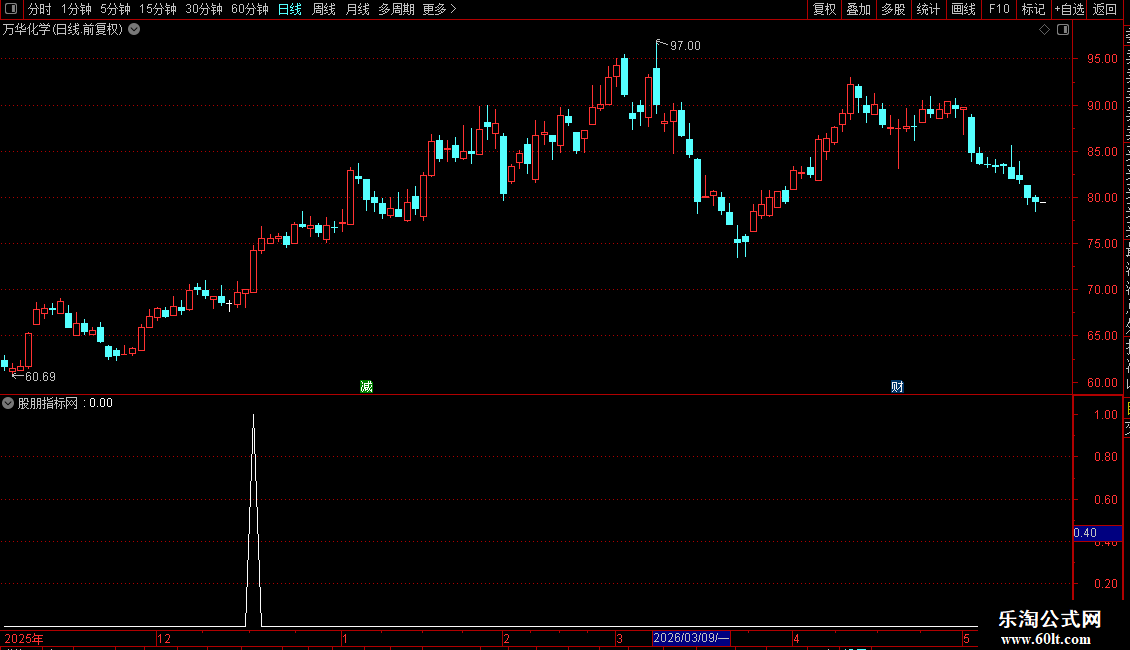
Task: Toggle the side panel icon at top-right
Action: 1063,30
